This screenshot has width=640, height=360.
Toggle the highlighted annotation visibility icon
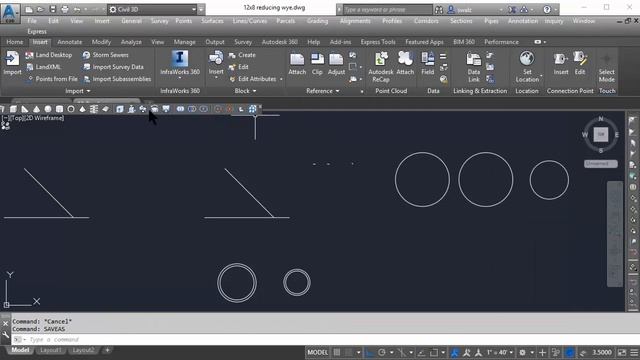click(455, 352)
